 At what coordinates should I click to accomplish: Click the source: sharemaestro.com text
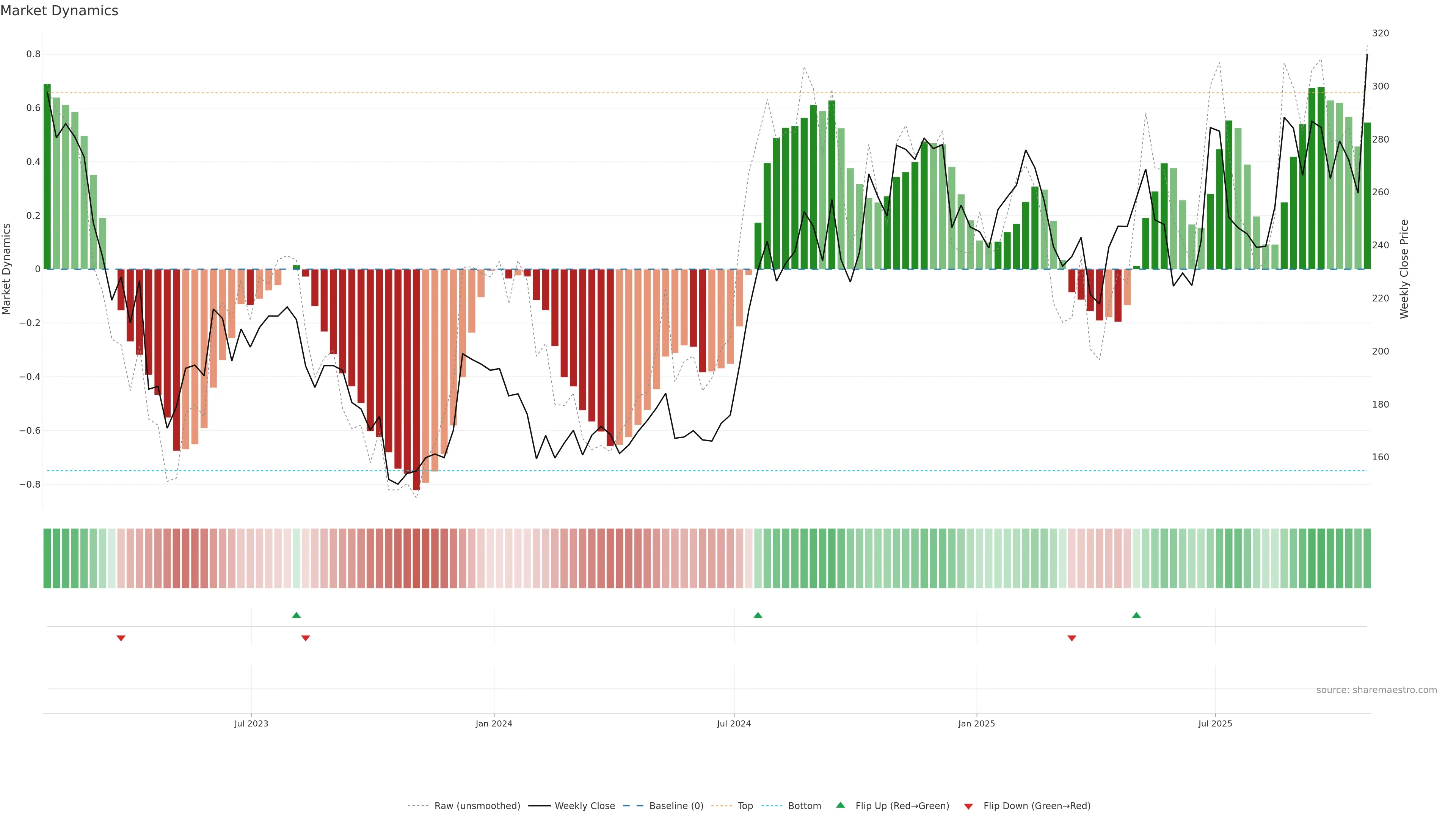pyautogui.click(x=1376, y=690)
